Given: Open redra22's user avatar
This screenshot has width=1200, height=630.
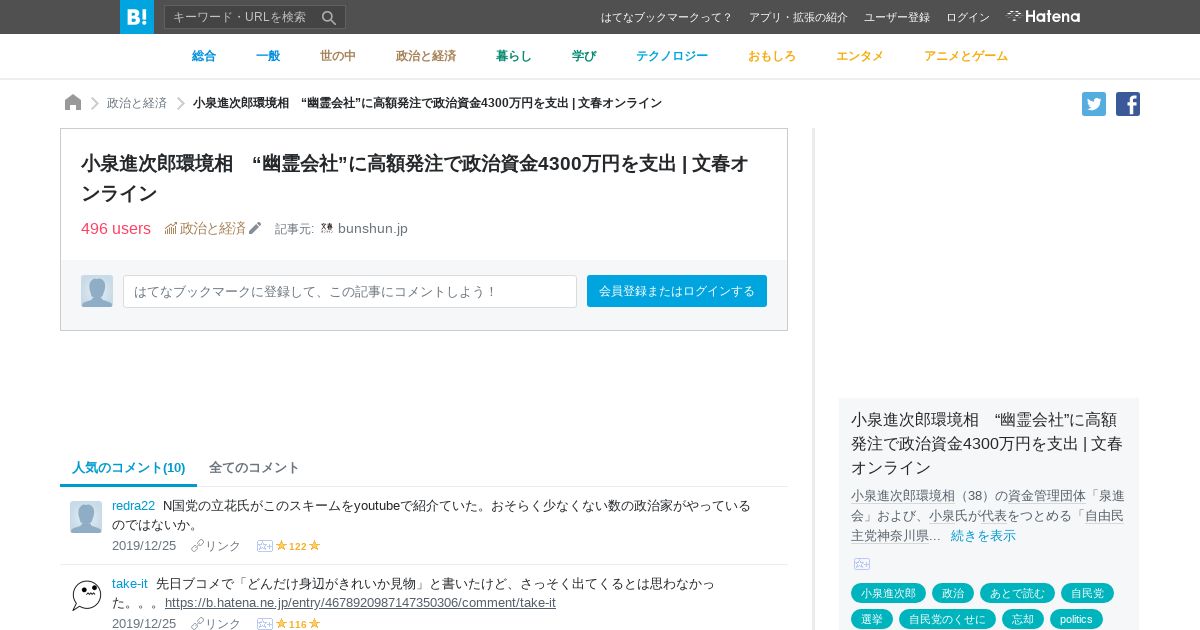Looking at the screenshot, I should tap(86, 517).
